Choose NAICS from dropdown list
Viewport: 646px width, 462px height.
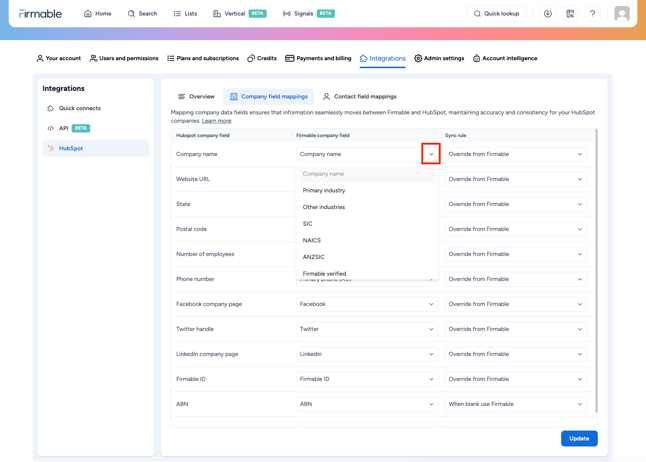(367, 240)
